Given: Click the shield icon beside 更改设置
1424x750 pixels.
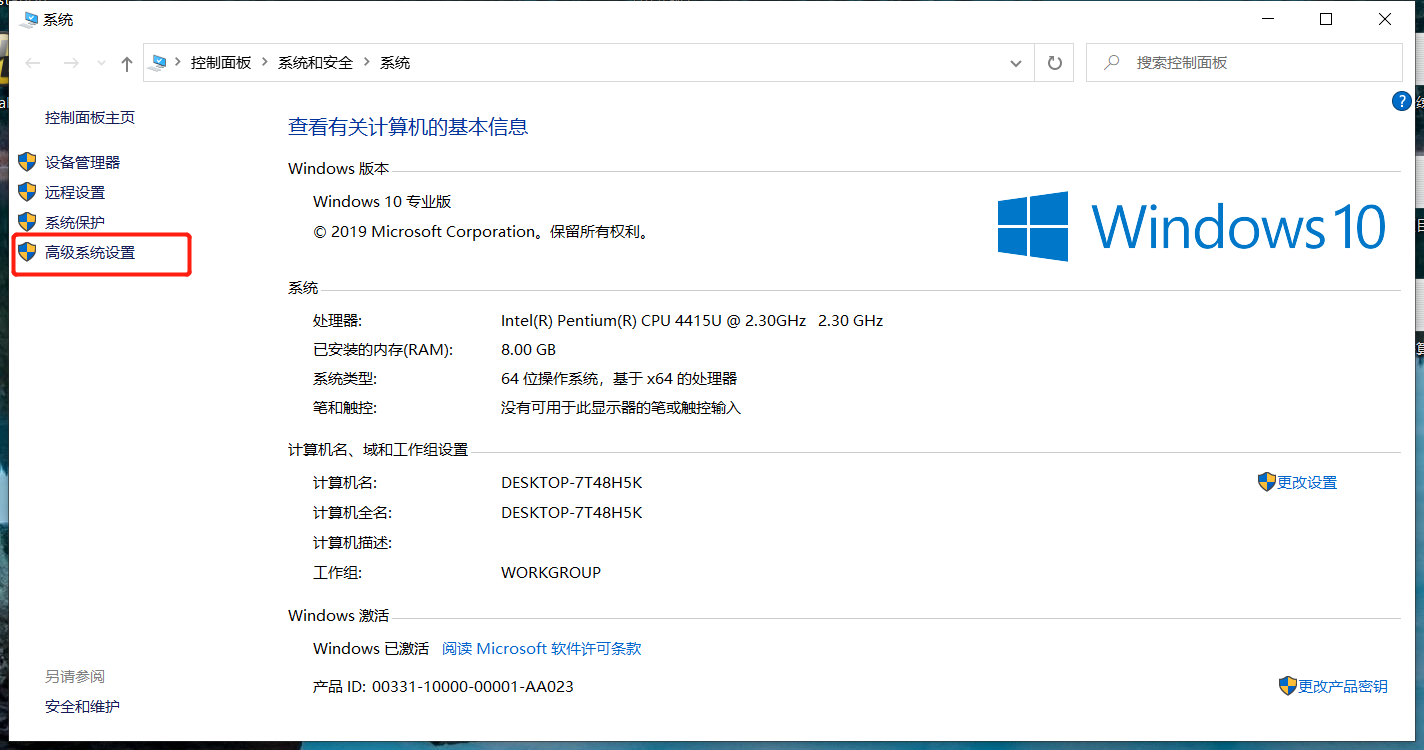Looking at the screenshot, I should [1267, 482].
